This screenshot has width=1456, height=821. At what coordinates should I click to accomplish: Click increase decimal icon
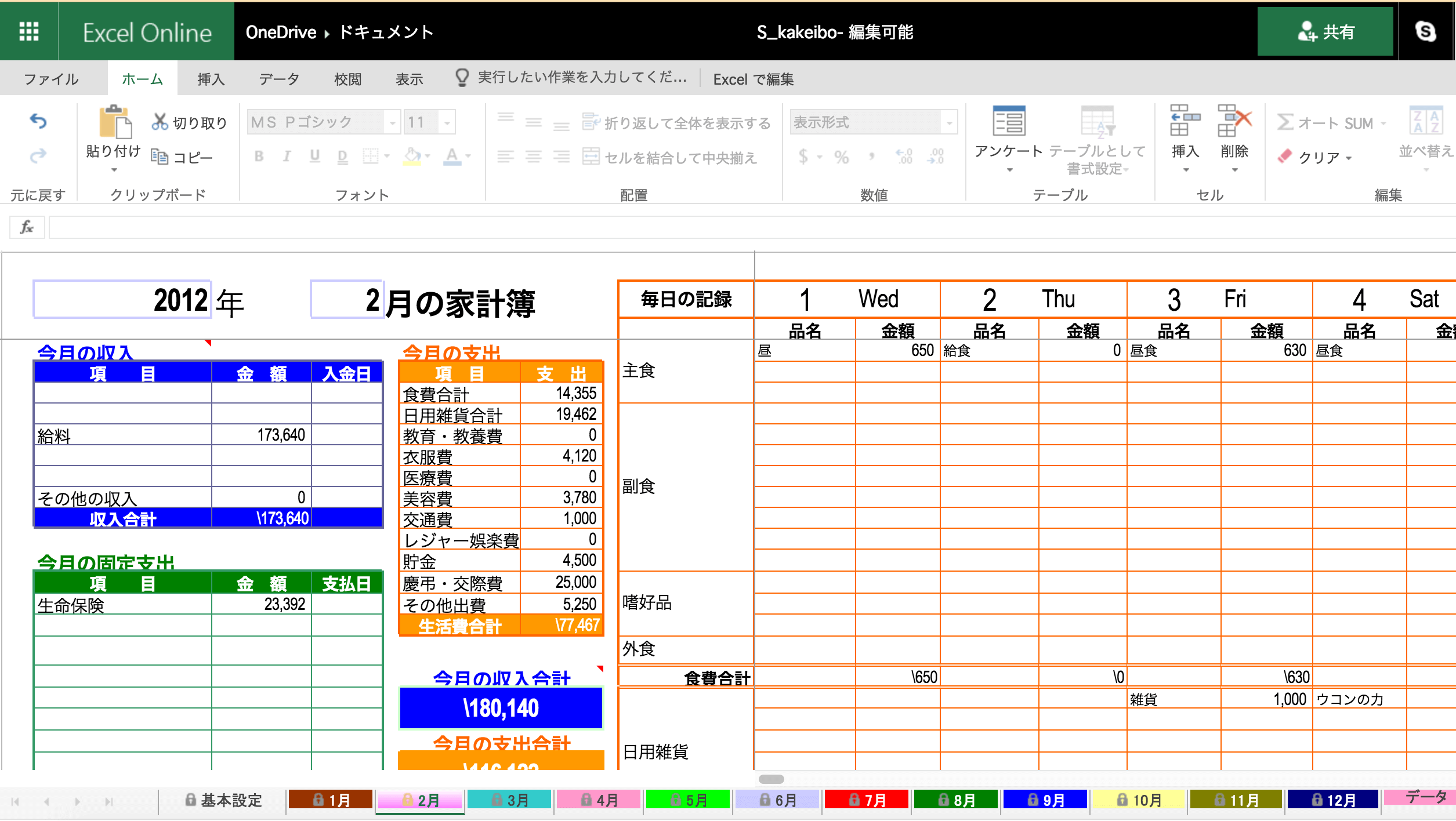904,157
